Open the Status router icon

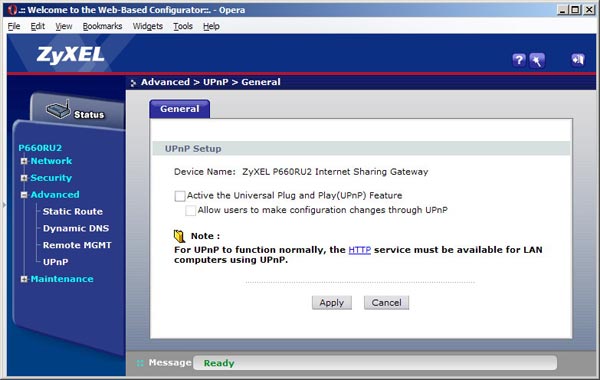[x=58, y=110]
